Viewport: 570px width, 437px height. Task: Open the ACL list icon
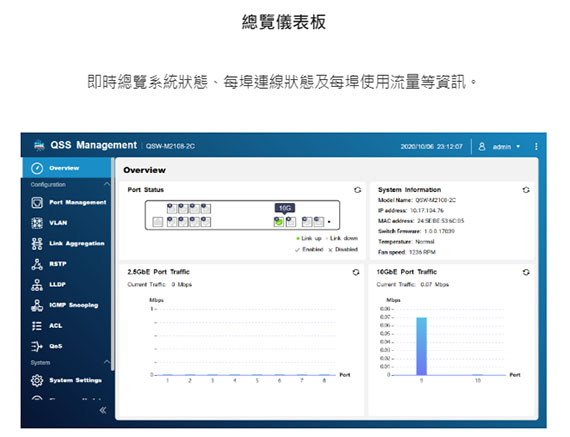(37, 326)
